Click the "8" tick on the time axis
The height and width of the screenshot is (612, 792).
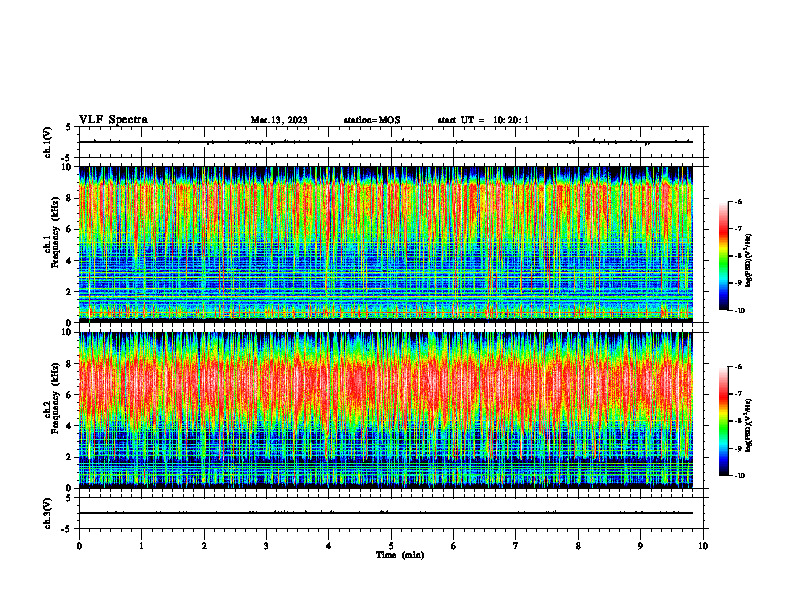(578, 546)
